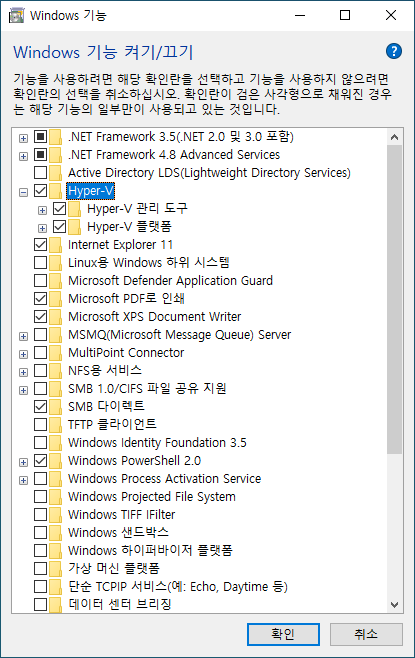415x658 pixels.
Task: Expand the MultiPoint Connector node
Action: pos(23,354)
